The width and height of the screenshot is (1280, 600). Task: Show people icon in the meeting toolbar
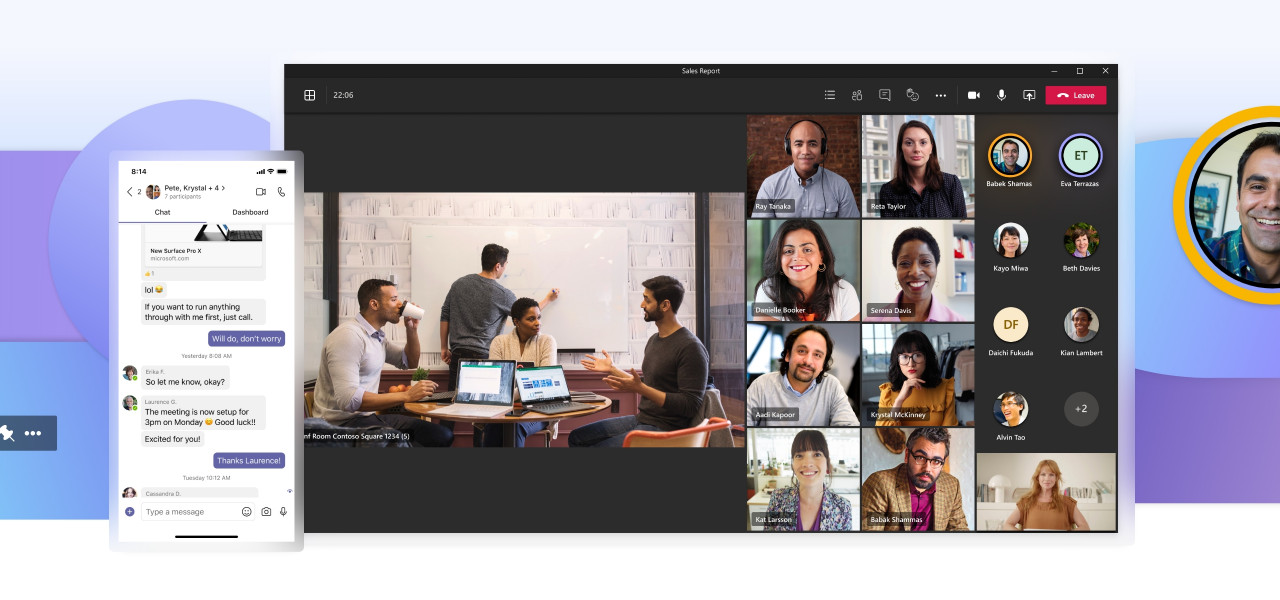(857, 95)
